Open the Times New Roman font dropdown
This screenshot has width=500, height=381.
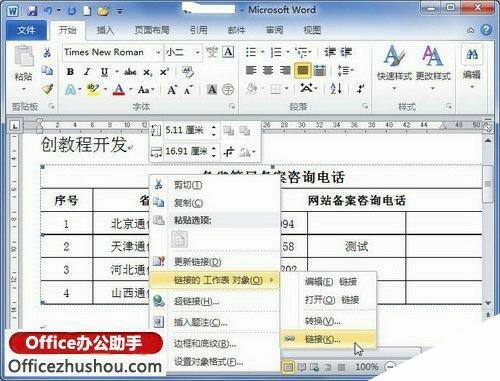coord(158,52)
